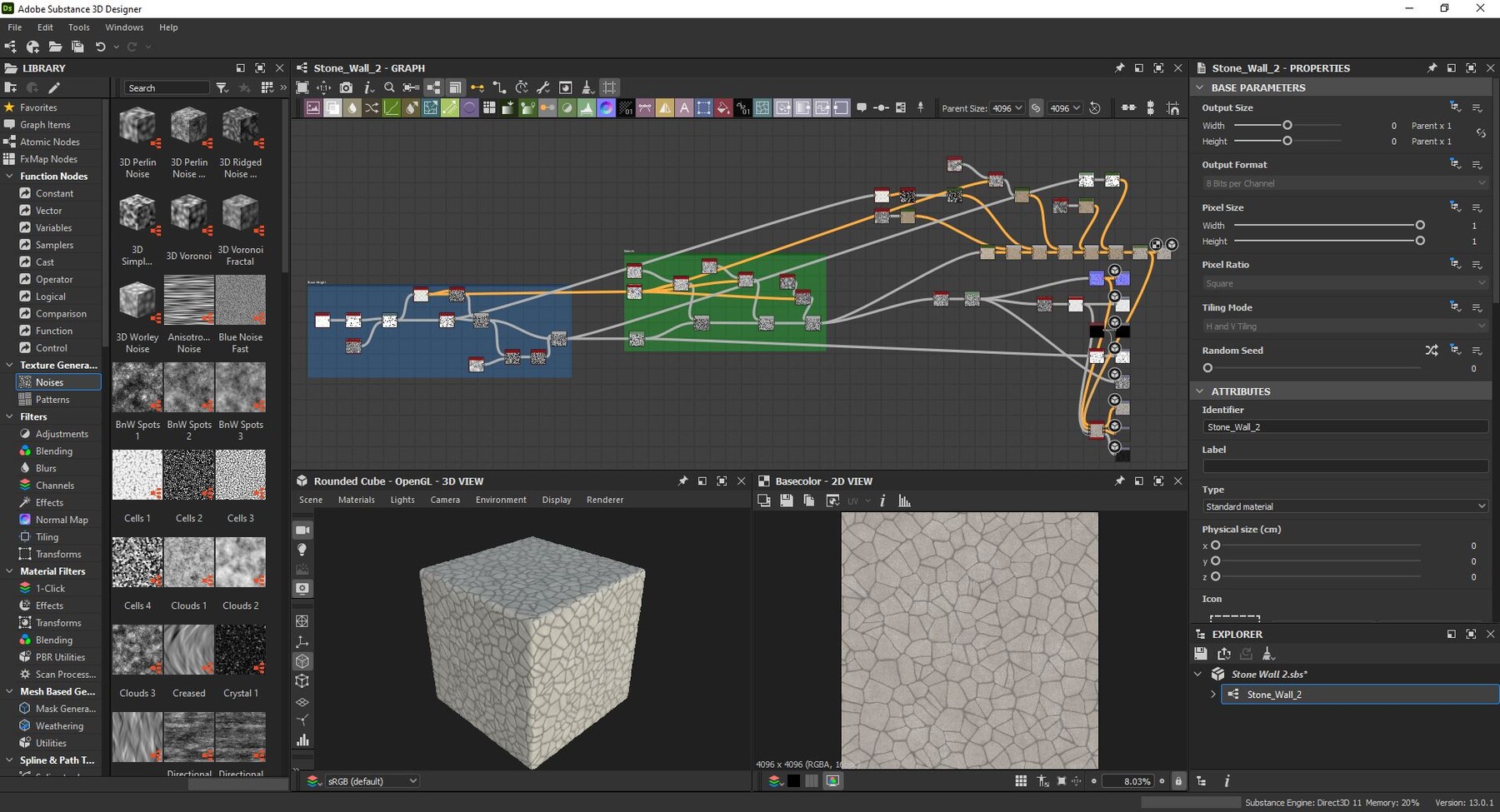Viewport: 1500px width, 812px height.
Task: Collapse the Base Parameters section
Action: click(x=1200, y=87)
